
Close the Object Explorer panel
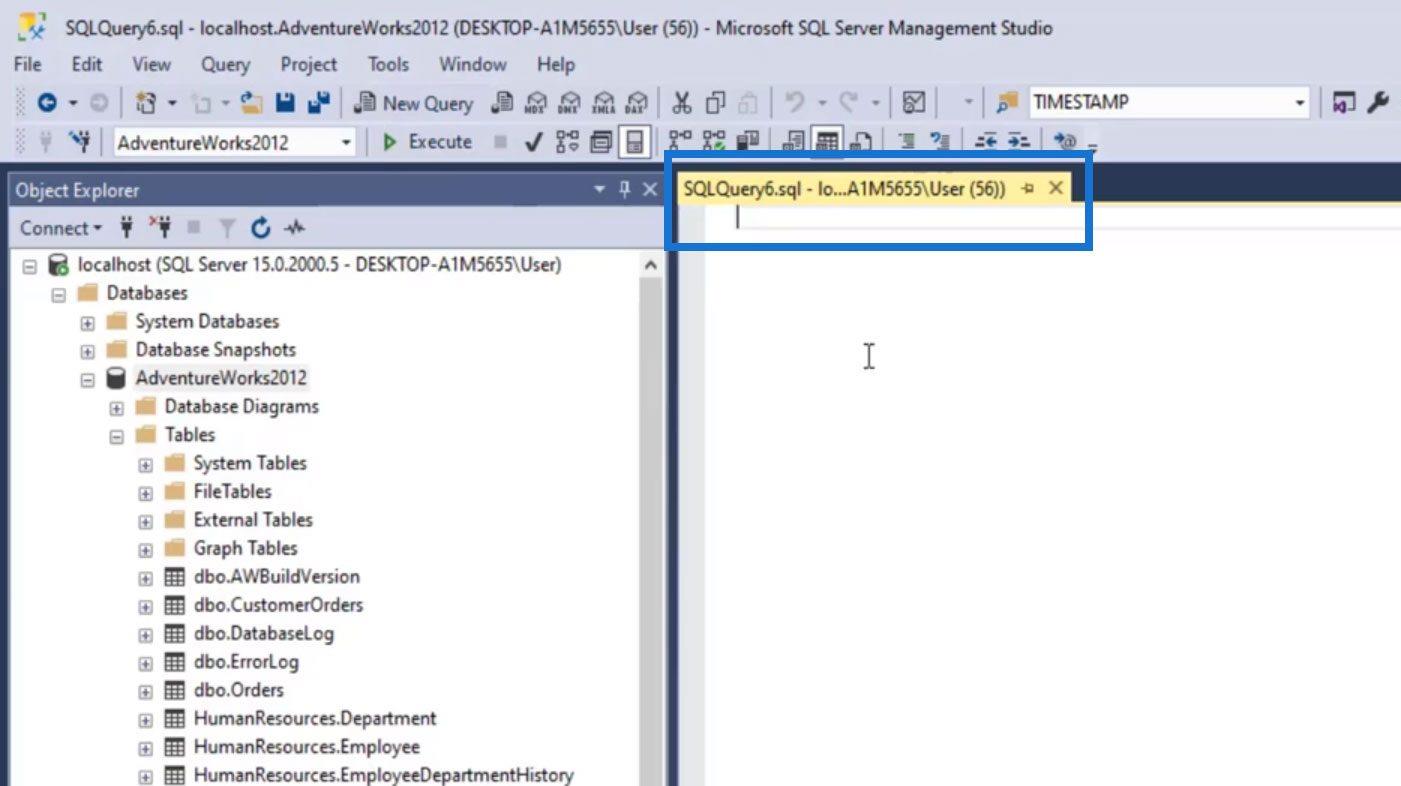tap(649, 189)
